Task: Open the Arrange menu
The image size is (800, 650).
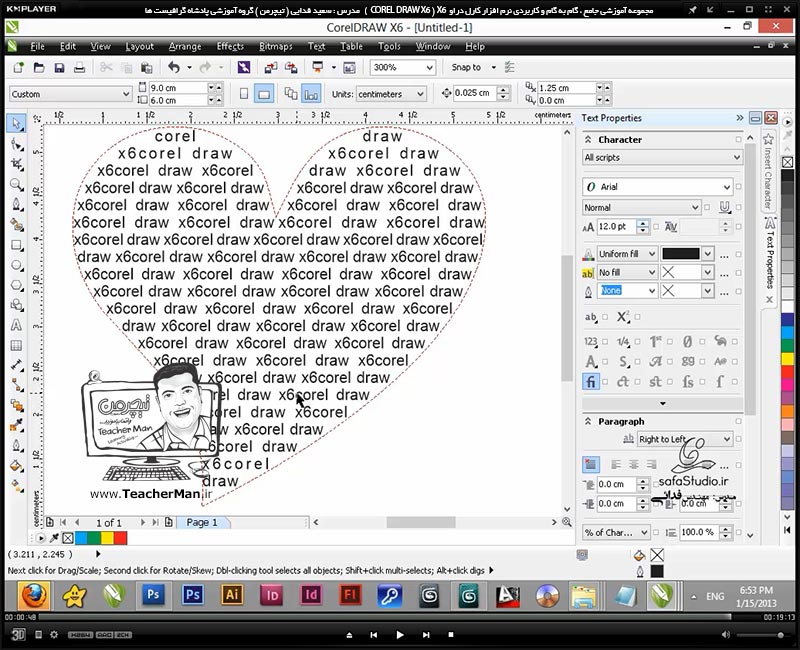Action: click(185, 46)
